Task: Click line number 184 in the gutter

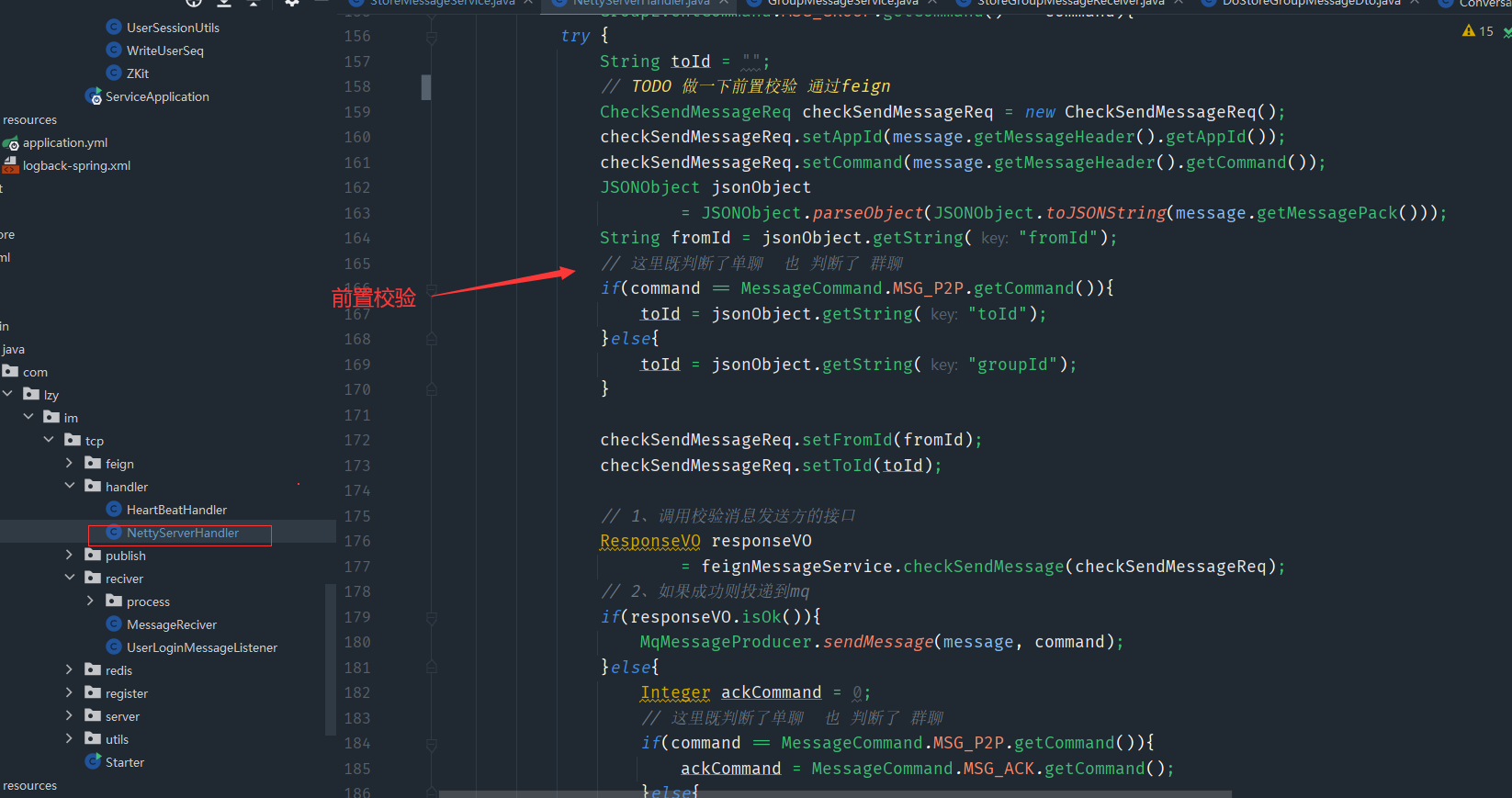Action: [357, 743]
